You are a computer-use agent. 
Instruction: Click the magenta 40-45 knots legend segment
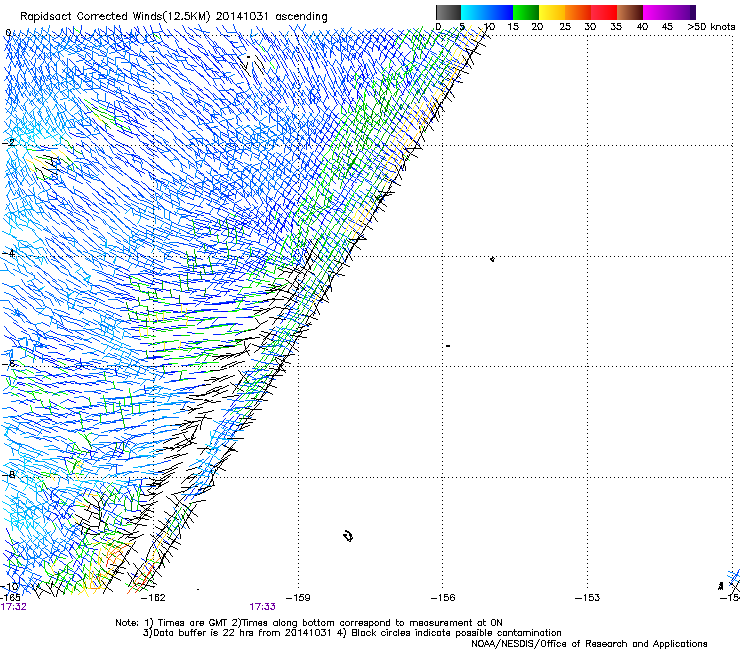pyautogui.click(x=656, y=12)
